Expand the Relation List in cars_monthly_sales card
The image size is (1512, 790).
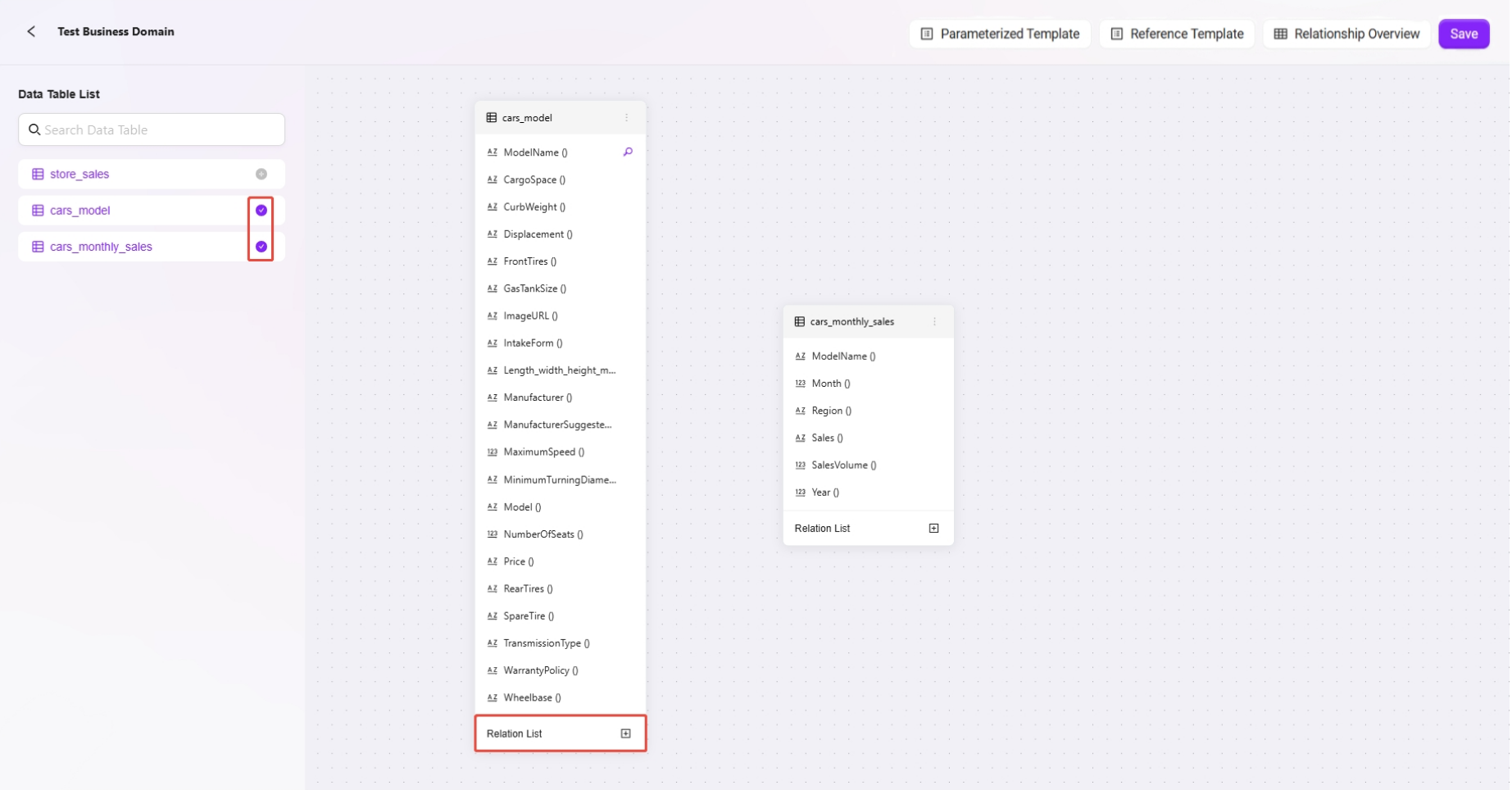933,529
